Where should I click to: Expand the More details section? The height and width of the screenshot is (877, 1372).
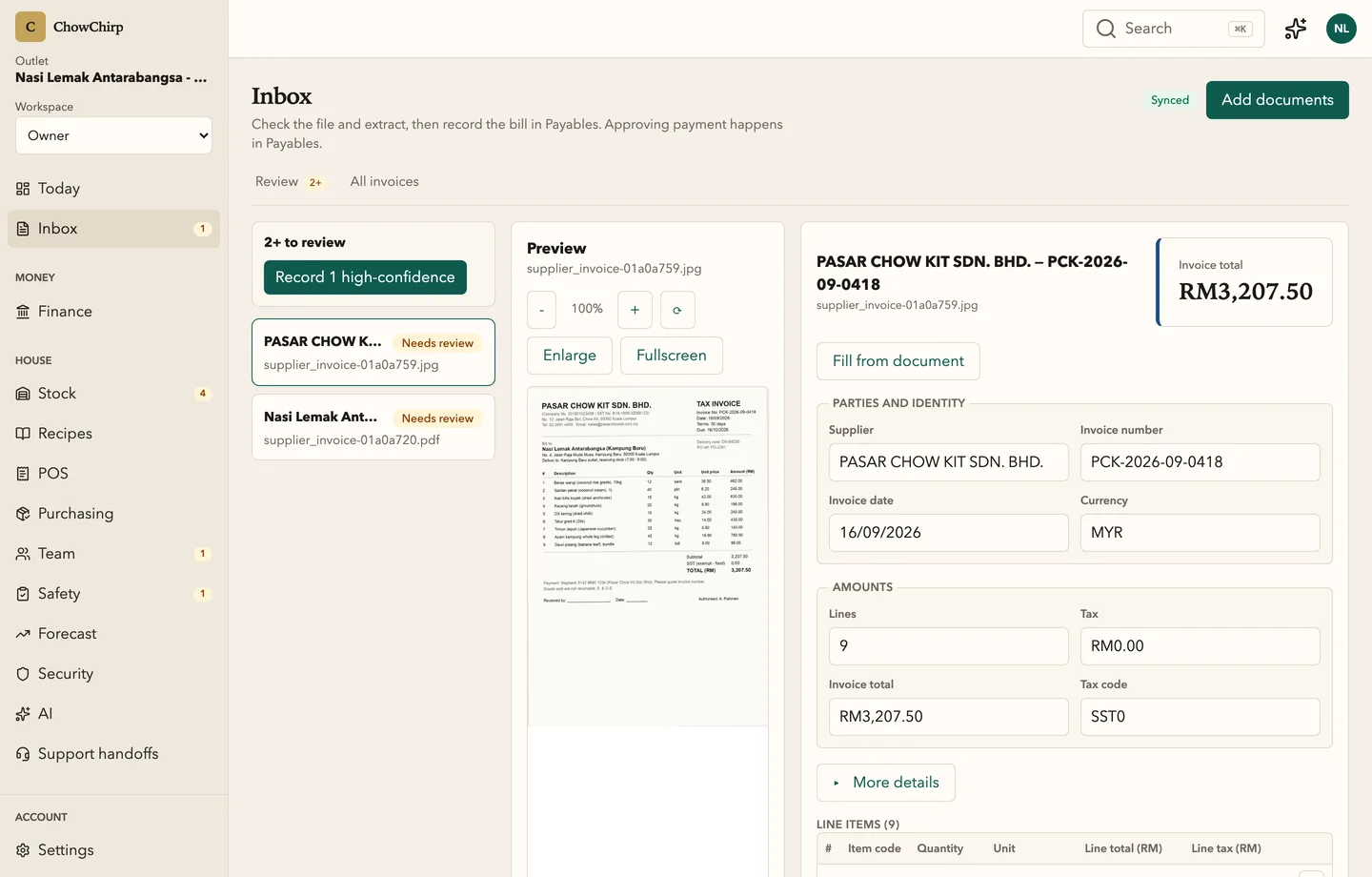886,783
